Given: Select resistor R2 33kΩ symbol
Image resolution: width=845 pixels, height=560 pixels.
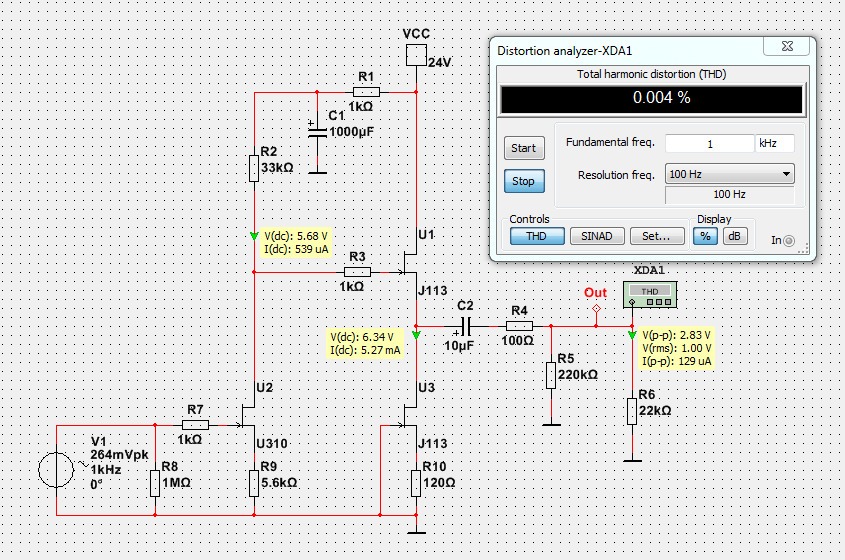Looking at the screenshot, I should [254, 168].
